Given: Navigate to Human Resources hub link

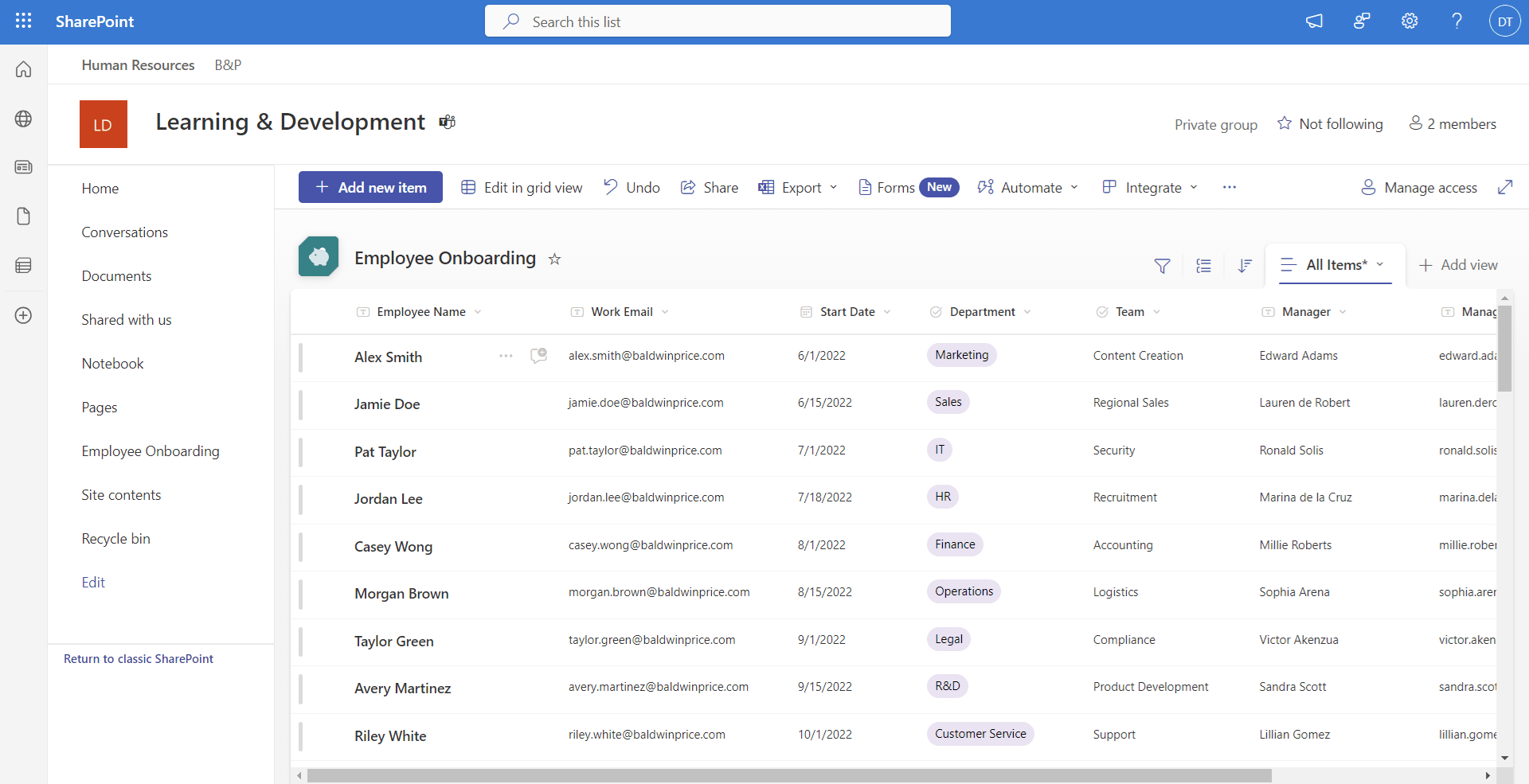Looking at the screenshot, I should click(138, 64).
